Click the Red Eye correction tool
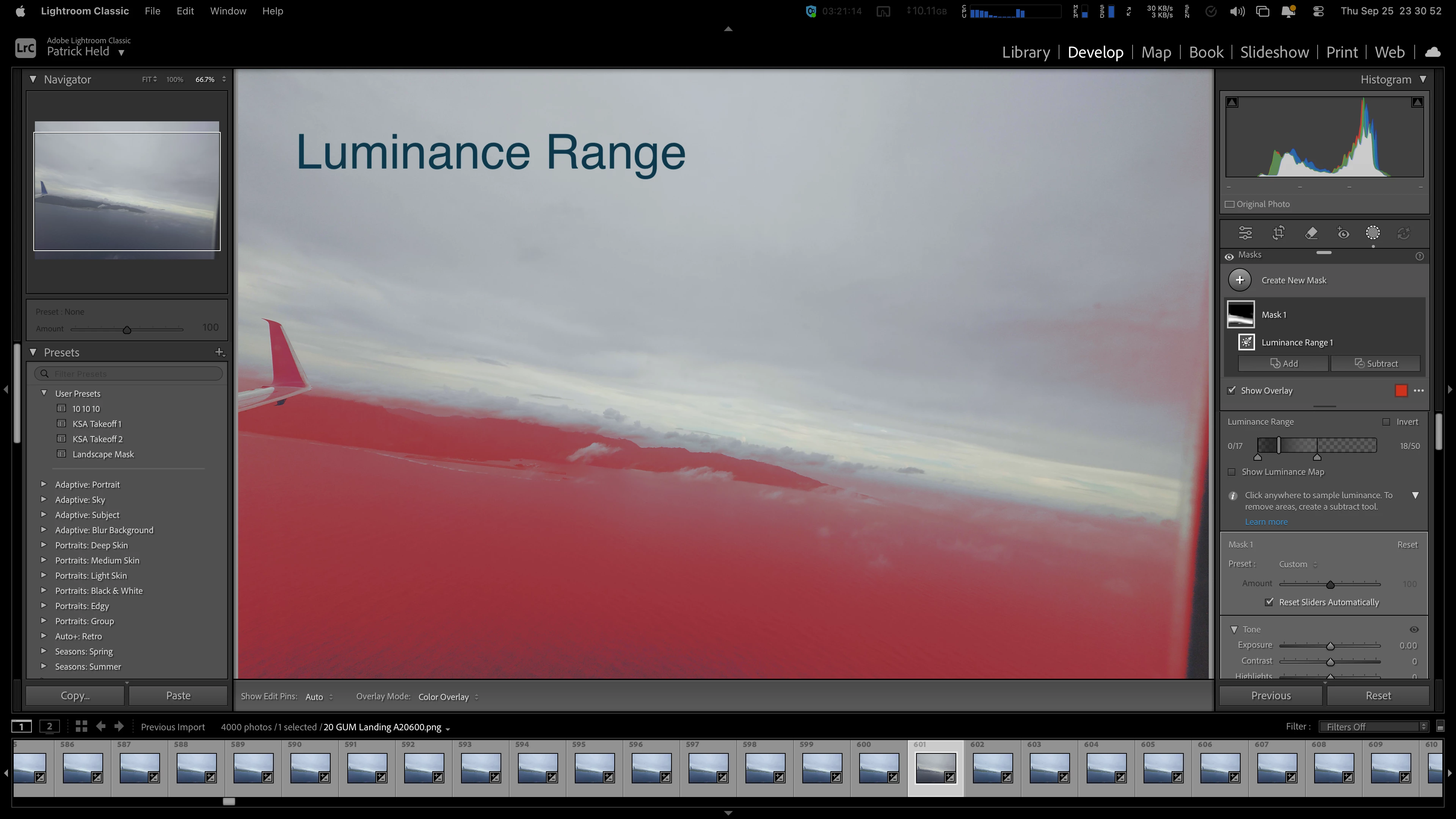The height and width of the screenshot is (819, 1456). 1343,233
